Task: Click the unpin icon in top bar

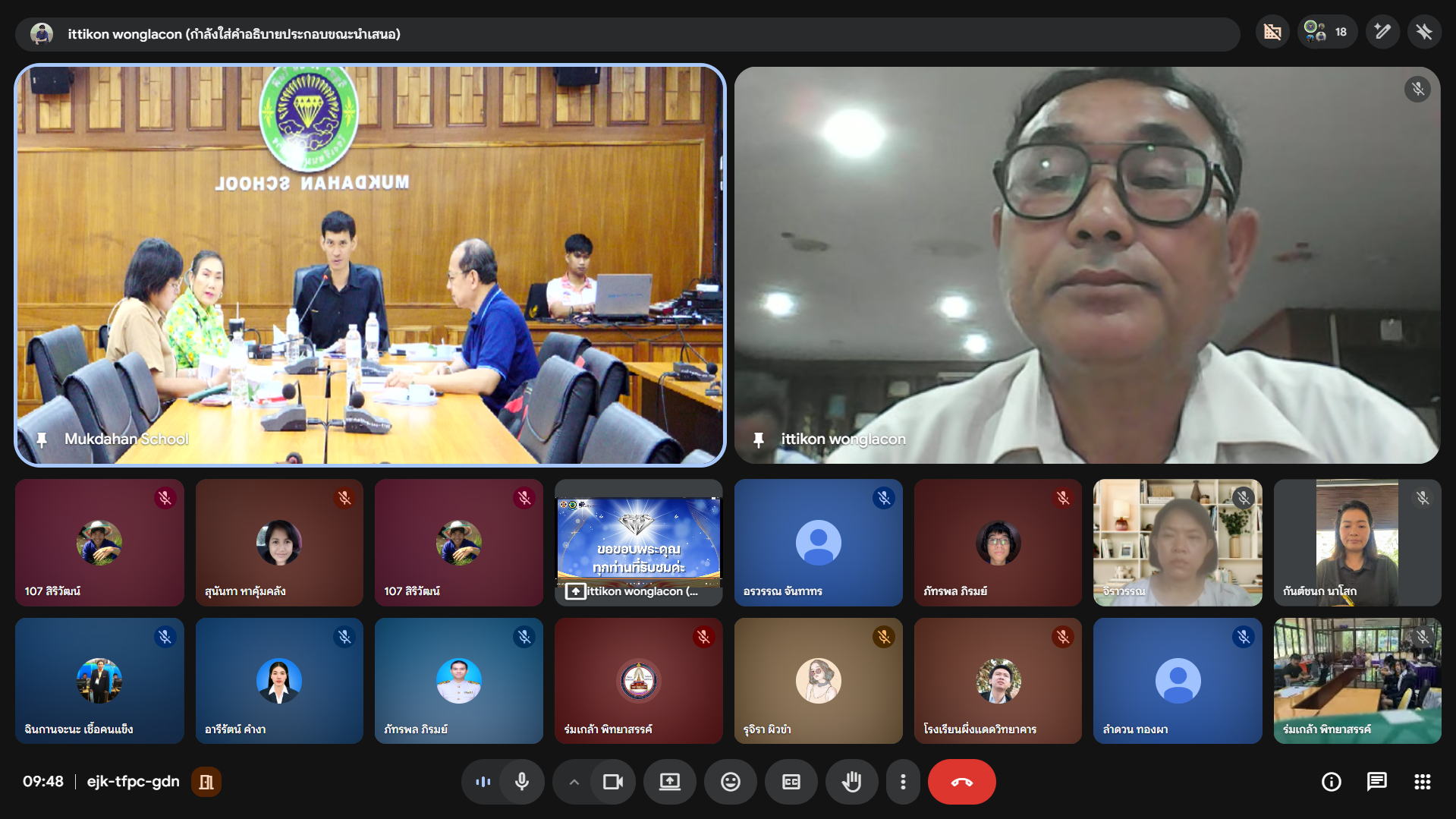Action: tap(1424, 32)
